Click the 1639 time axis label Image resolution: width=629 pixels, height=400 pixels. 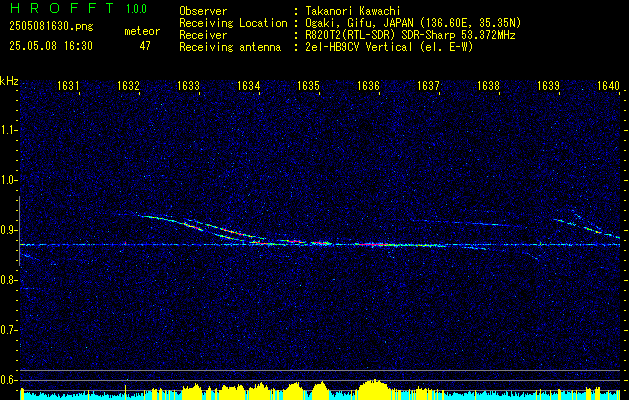(548, 85)
